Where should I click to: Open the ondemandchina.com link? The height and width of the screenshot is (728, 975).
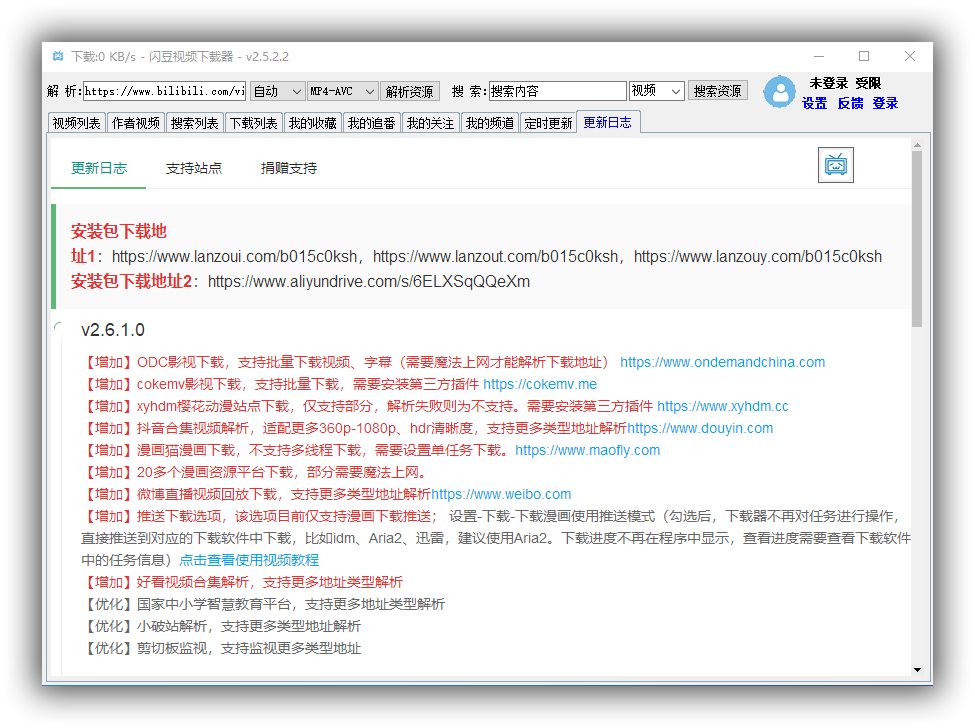pos(722,363)
